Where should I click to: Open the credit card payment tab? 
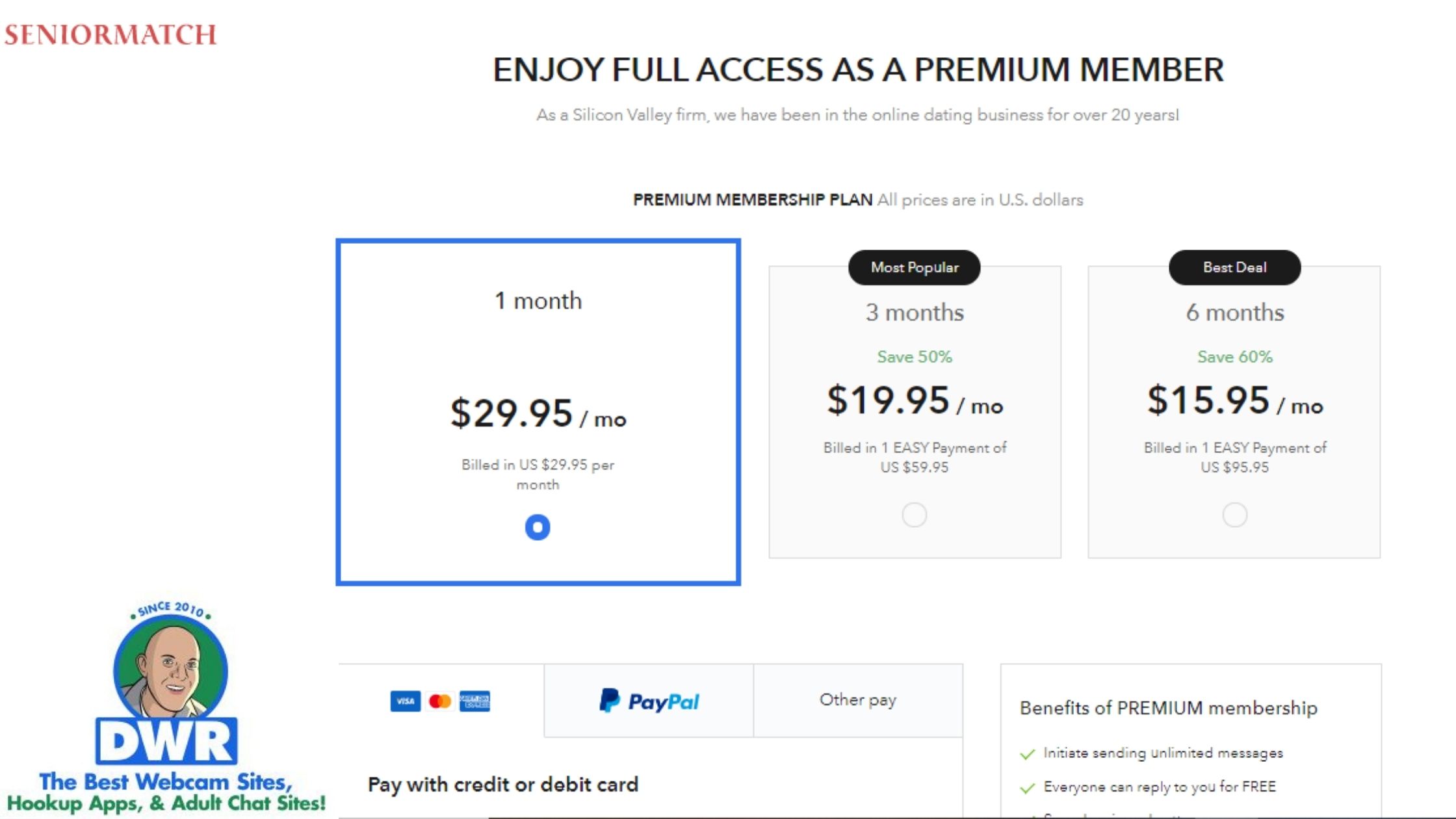point(441,701)
